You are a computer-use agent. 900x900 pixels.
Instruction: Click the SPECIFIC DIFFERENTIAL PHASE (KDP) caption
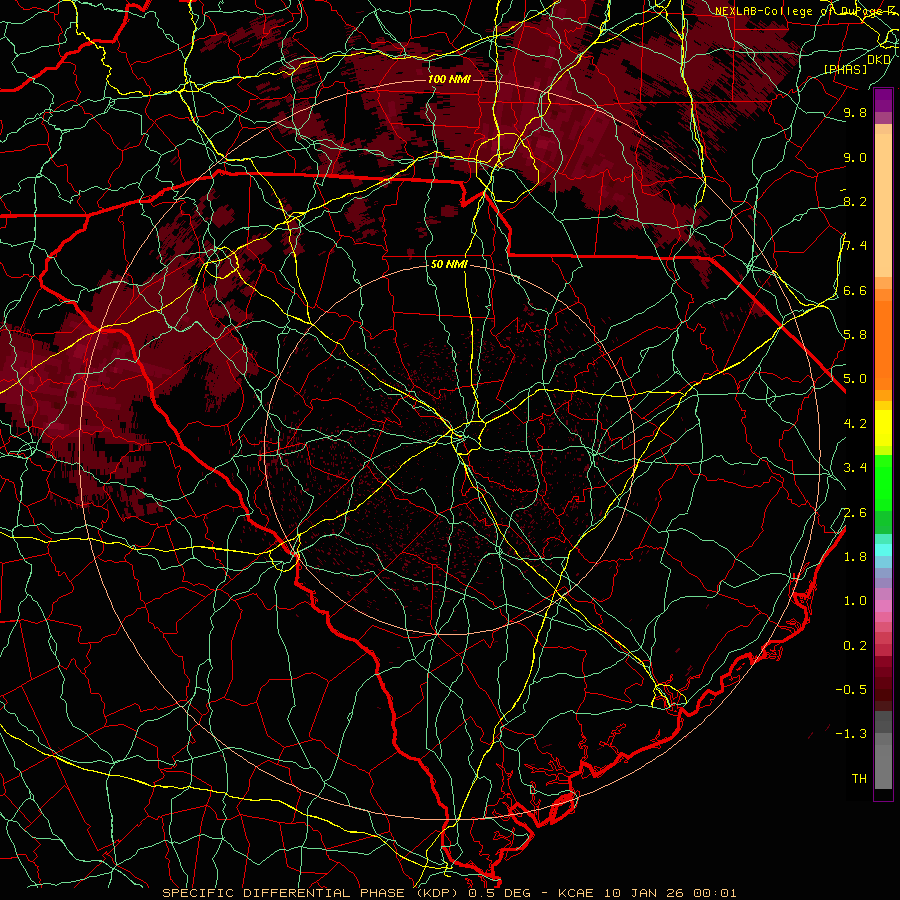point(313,893)
